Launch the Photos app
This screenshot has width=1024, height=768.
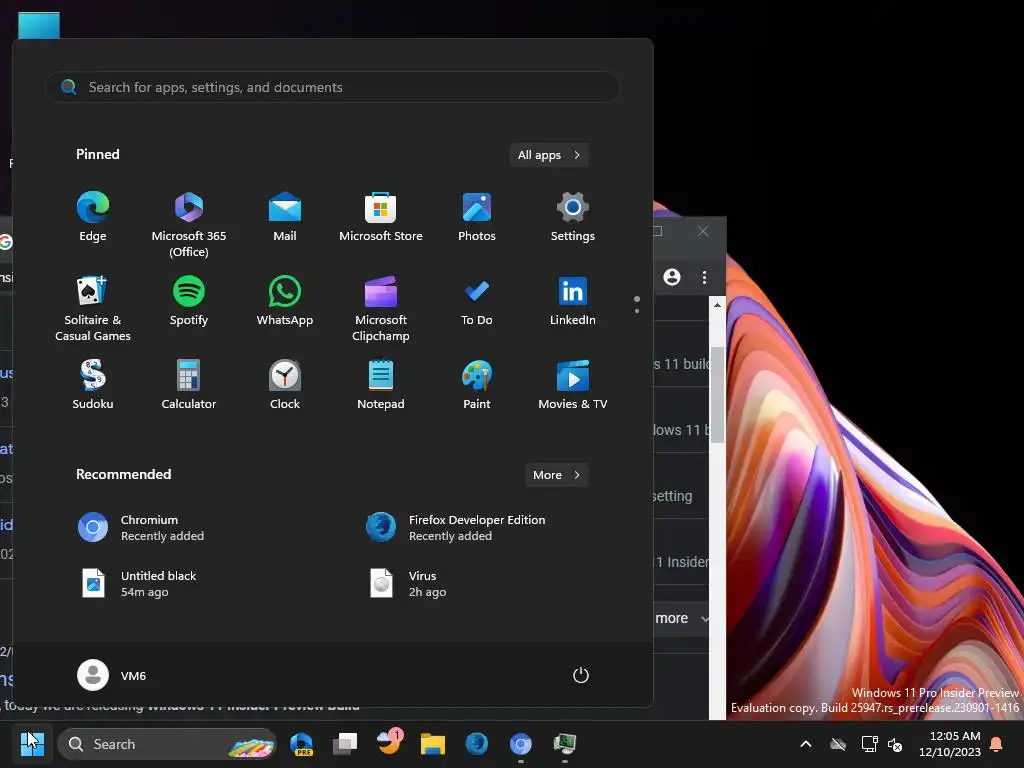[477, 217]
